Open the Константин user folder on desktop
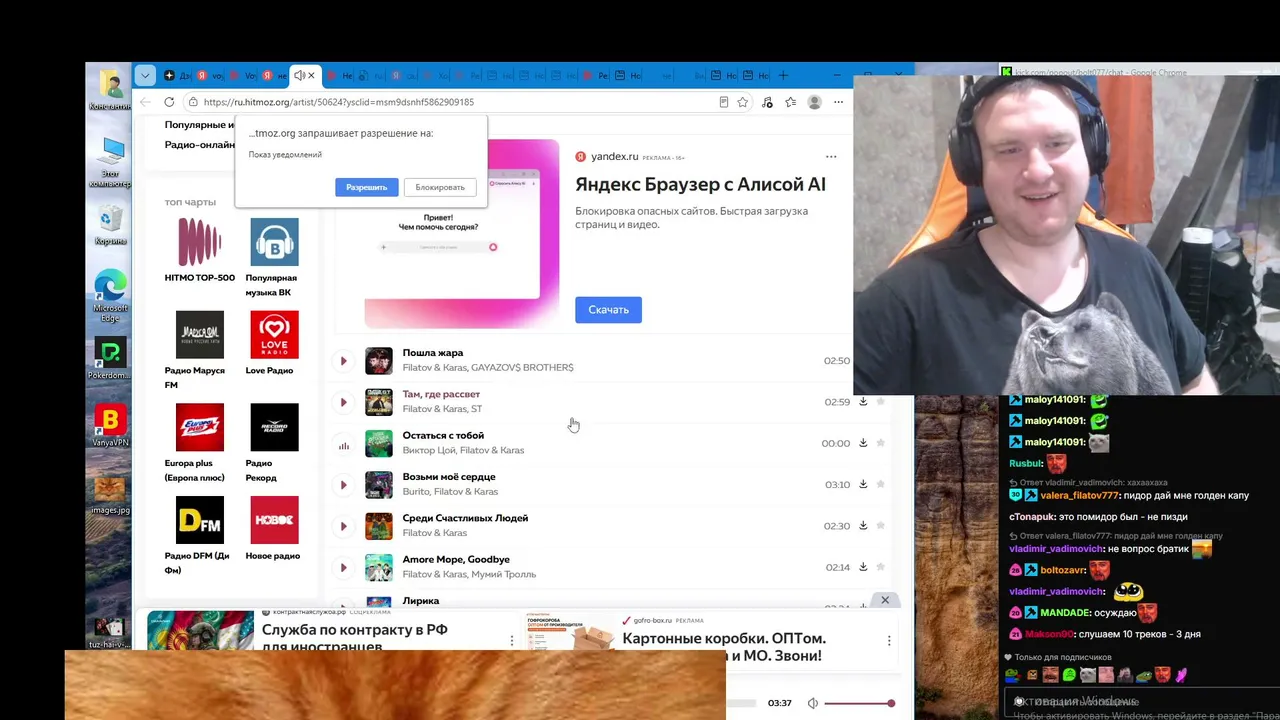Viewport: 1280px width, 720px height. coord(110,90)
